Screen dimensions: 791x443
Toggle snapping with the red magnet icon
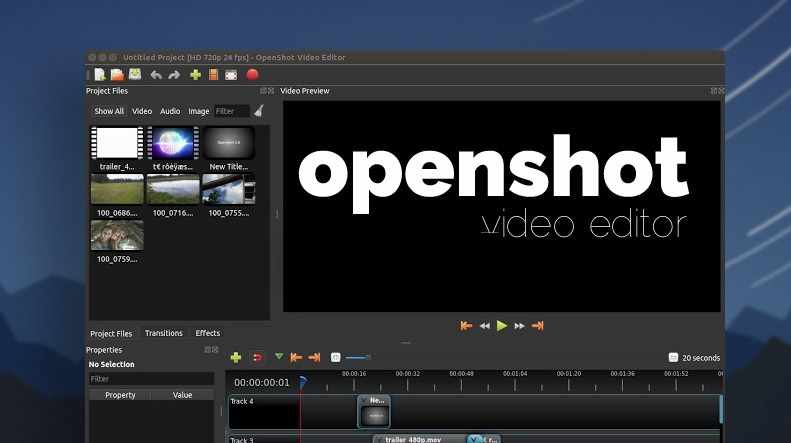click(257, 357)
